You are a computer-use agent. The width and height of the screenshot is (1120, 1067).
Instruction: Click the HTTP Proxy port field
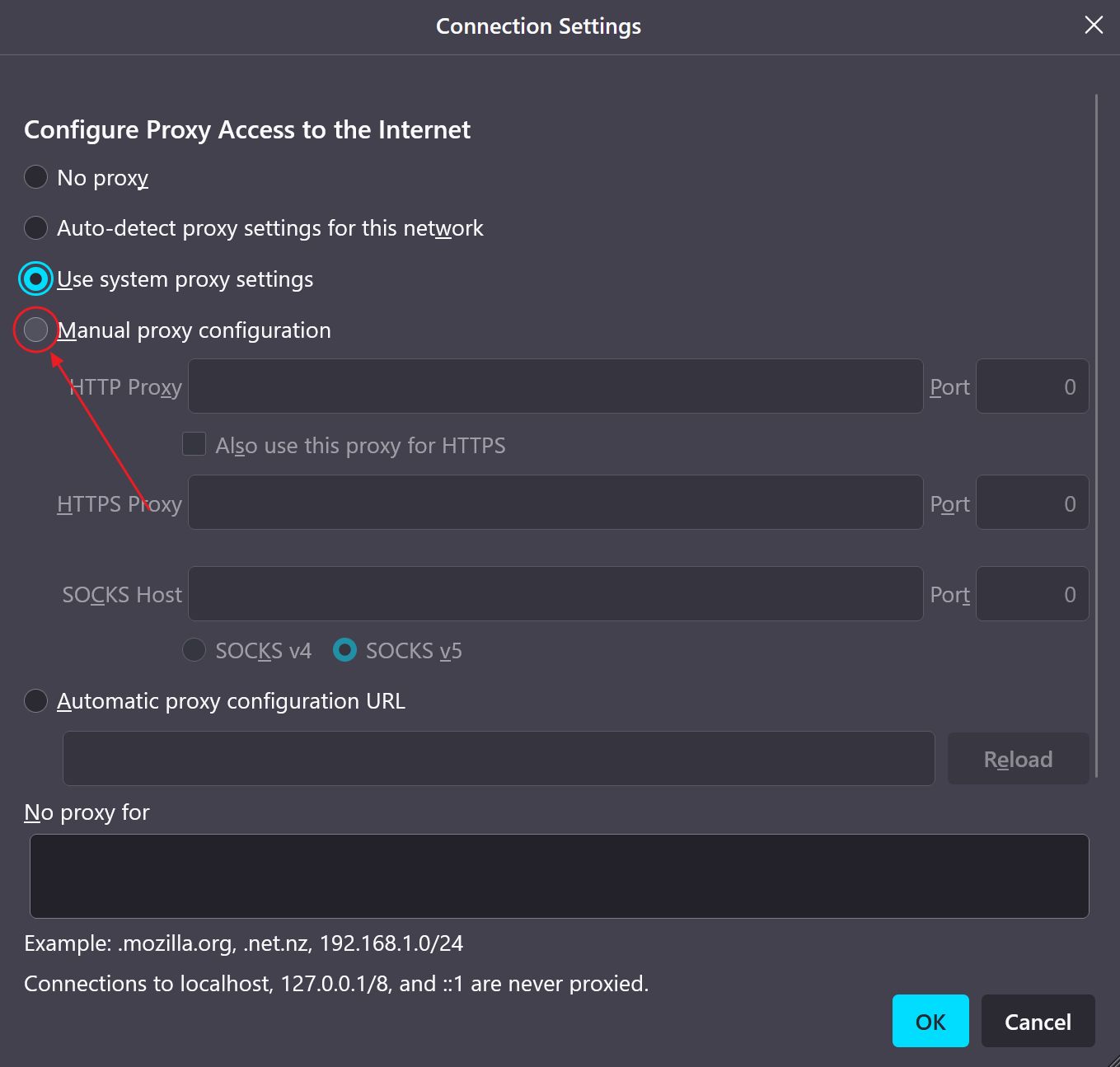[x=1032, y=386]
